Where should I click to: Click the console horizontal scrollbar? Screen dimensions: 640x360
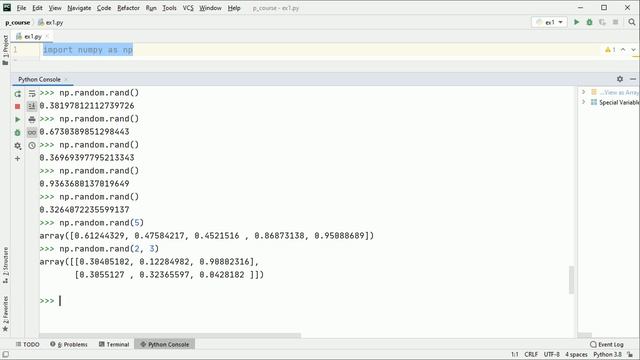(x=170, y=336)
